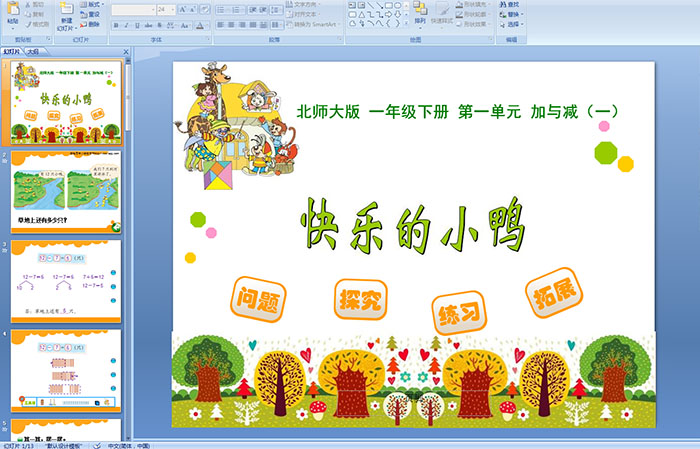The image size is (700, 449).
Task: Decrease font size with small A button
Action: tap(192, 9)
